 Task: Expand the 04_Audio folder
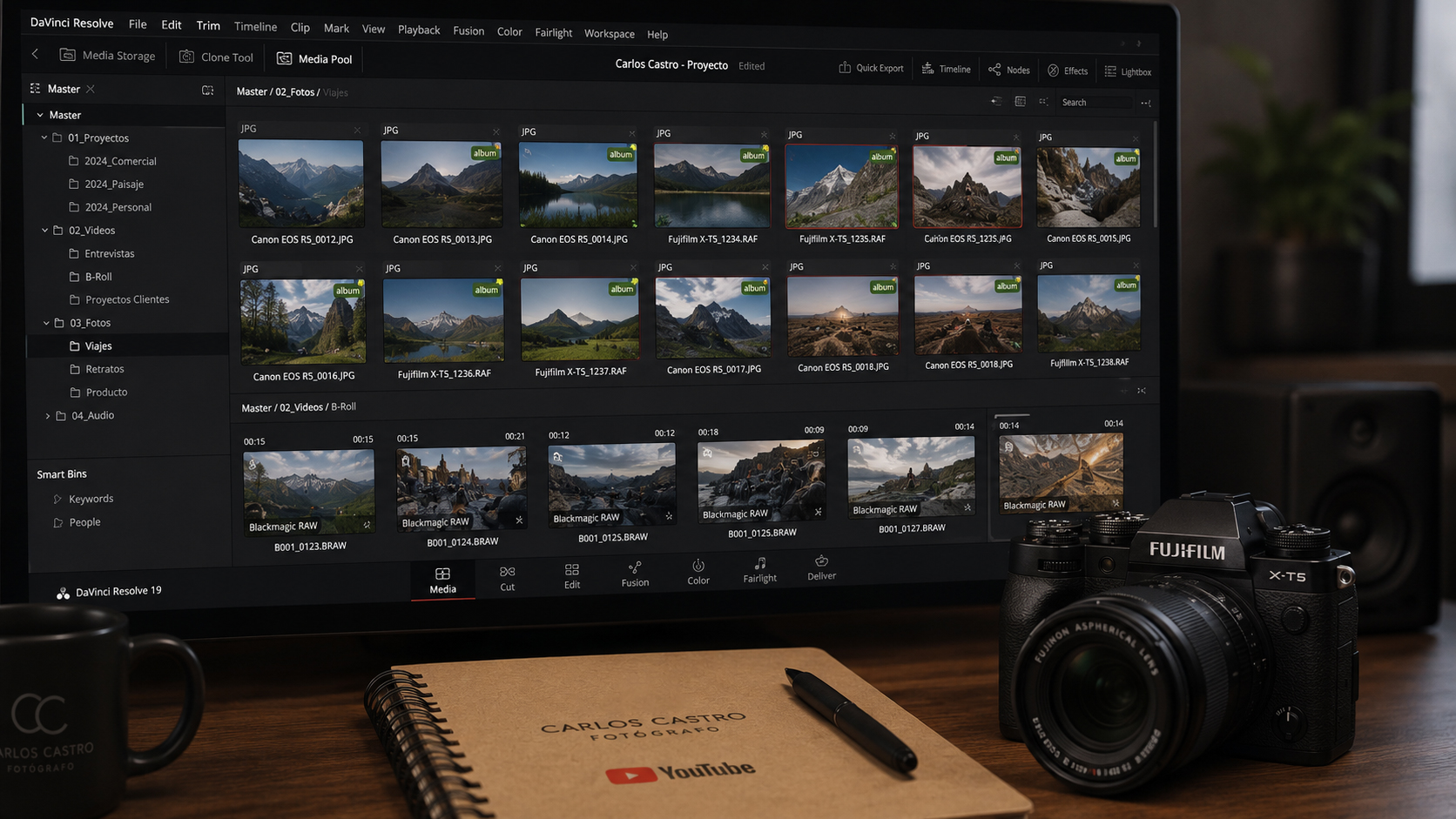48,416
